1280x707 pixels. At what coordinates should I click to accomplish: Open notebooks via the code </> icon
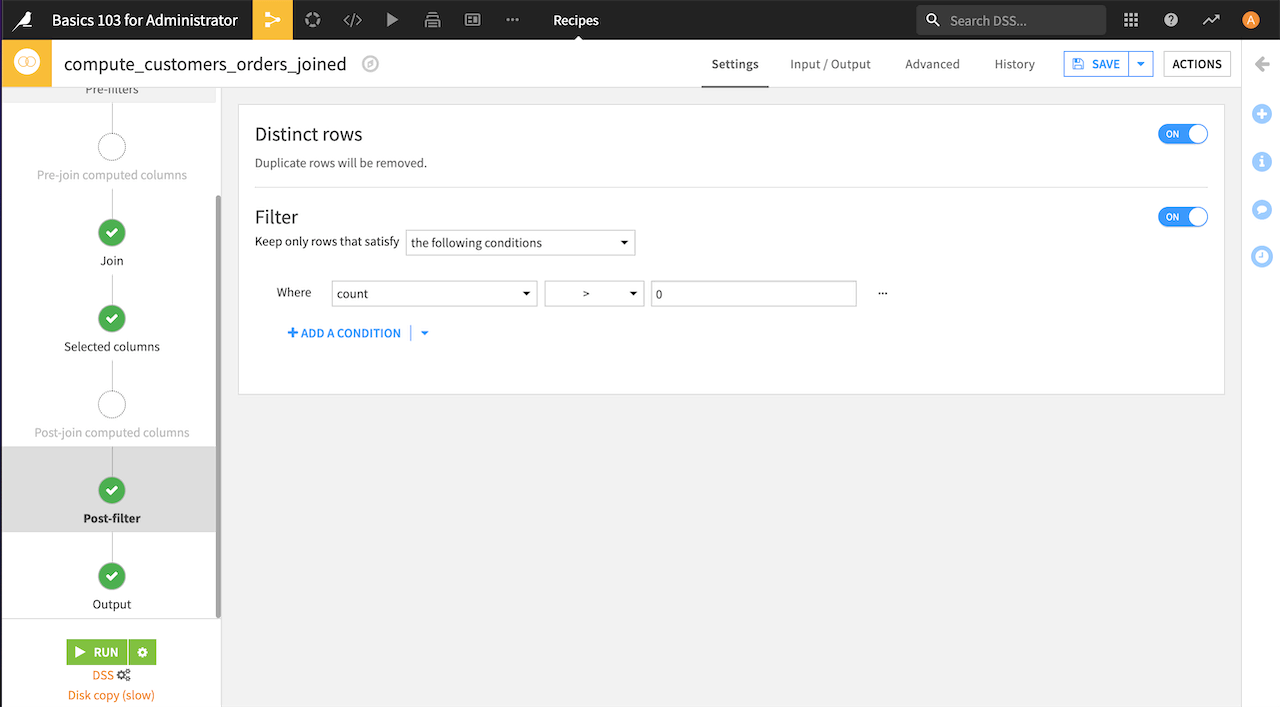point(352,19)
